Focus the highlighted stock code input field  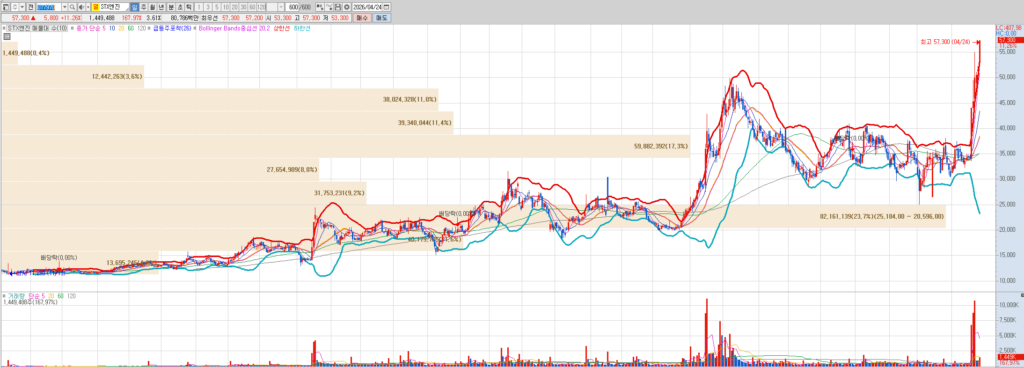[x=49, y=7]
